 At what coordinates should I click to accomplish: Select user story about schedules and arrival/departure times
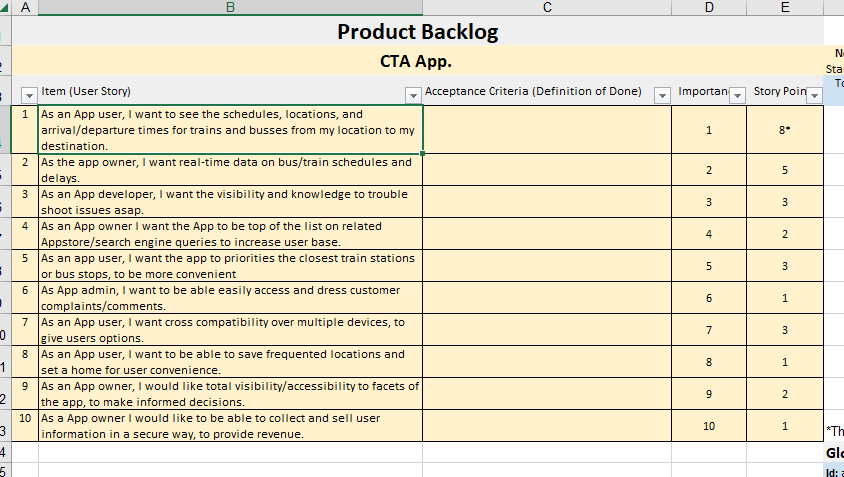coord(230,130)
